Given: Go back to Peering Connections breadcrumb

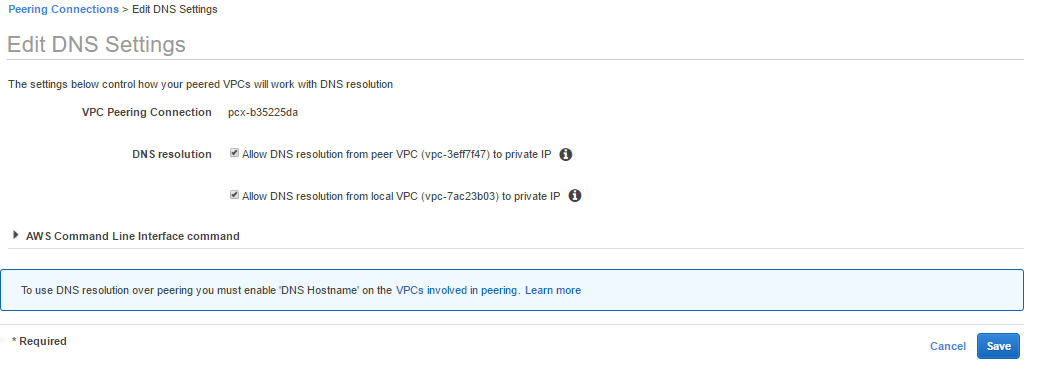Looking at the screenshot, I should (64, 9).
